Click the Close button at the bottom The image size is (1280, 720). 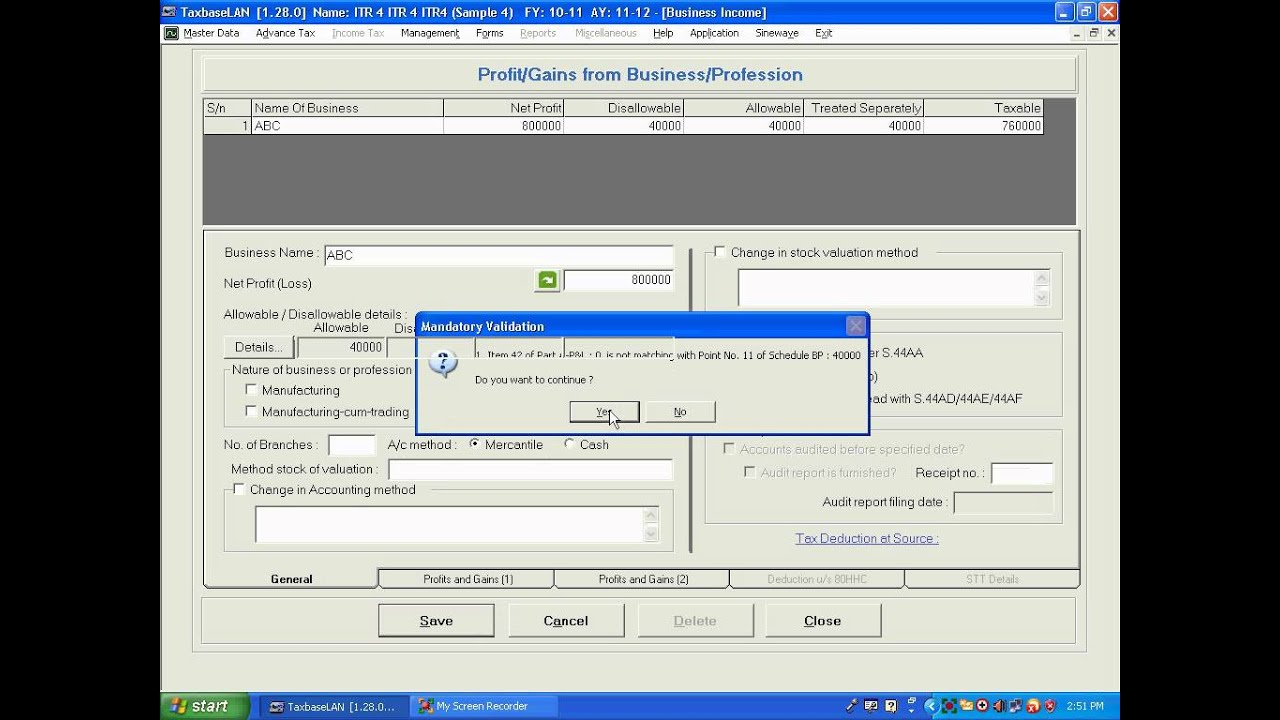click(823, 620)
